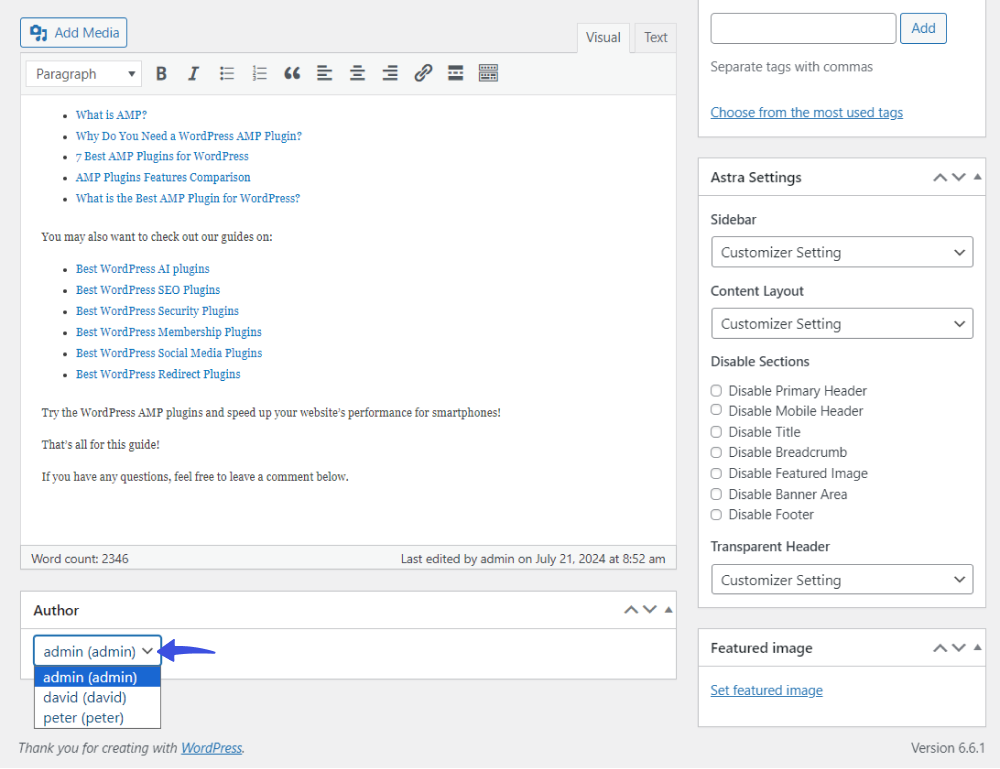Check Disable Mobile Header

tap(716, 410)
